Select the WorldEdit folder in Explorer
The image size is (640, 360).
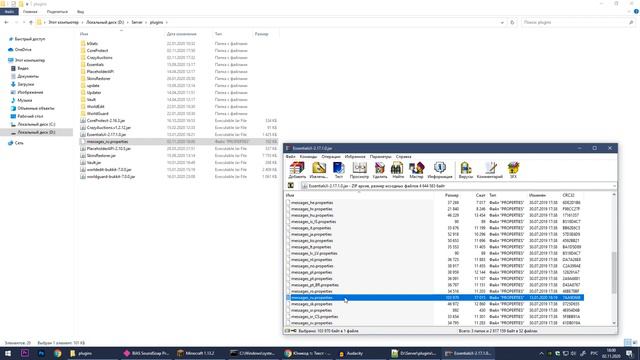coord(96,107)
